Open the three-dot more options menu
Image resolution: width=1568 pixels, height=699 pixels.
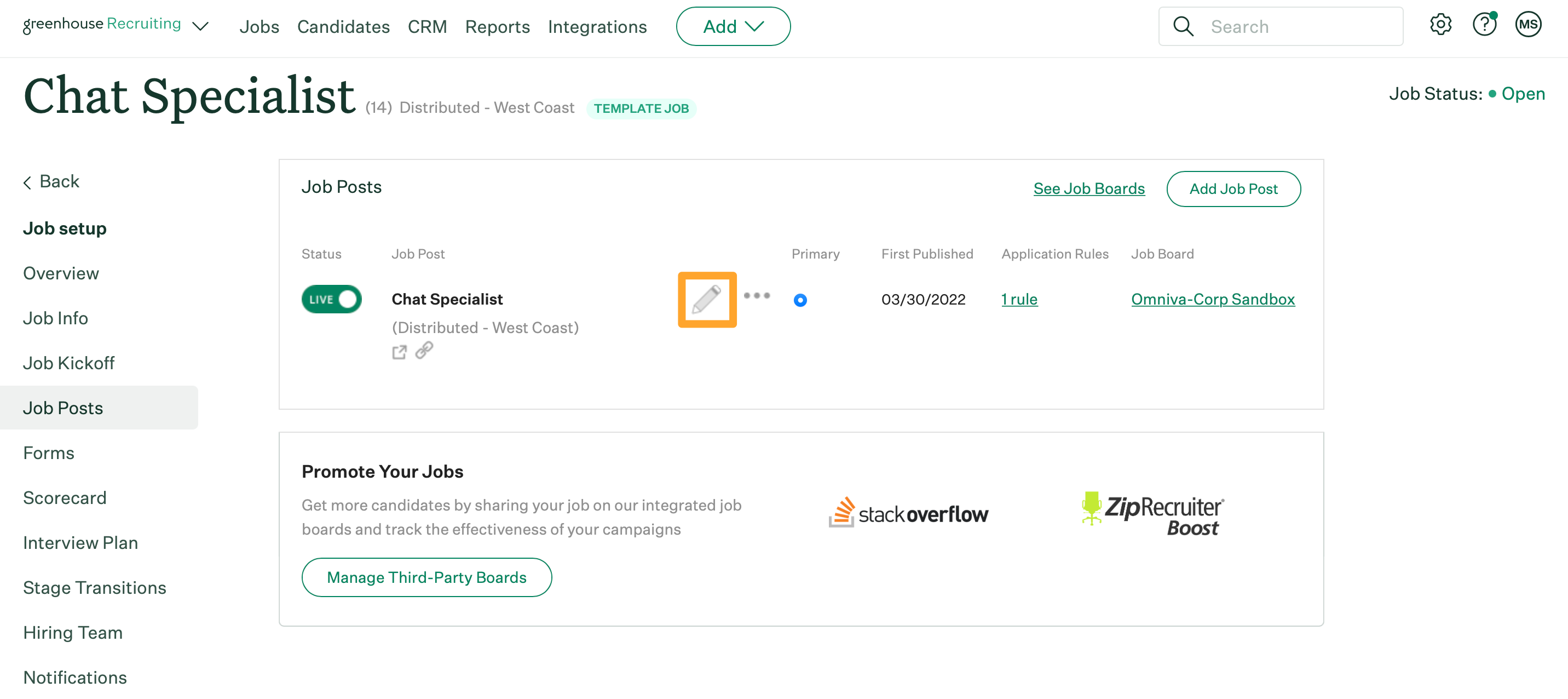point(757,296)
